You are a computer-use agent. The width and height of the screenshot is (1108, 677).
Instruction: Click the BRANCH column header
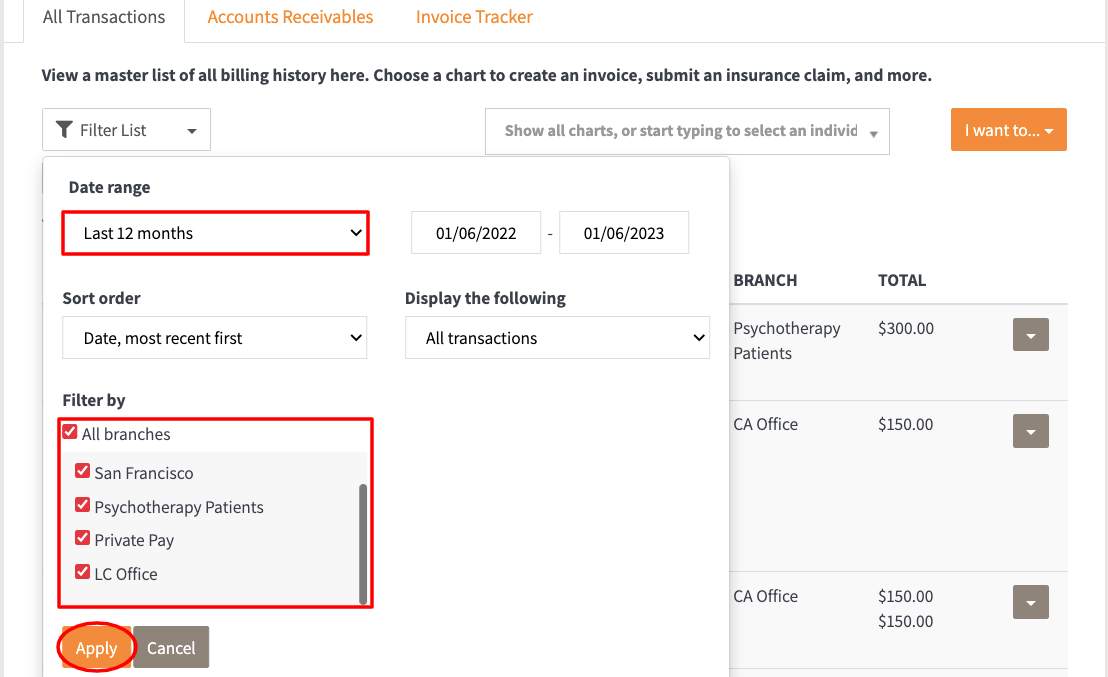coord(765,281)
